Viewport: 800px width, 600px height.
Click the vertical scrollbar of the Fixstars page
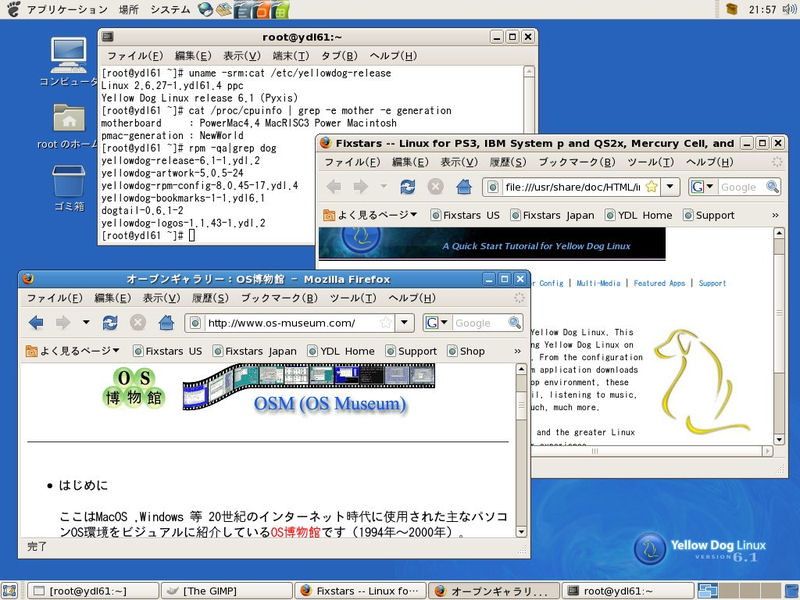pyautogui.click(x=779, y=336)
